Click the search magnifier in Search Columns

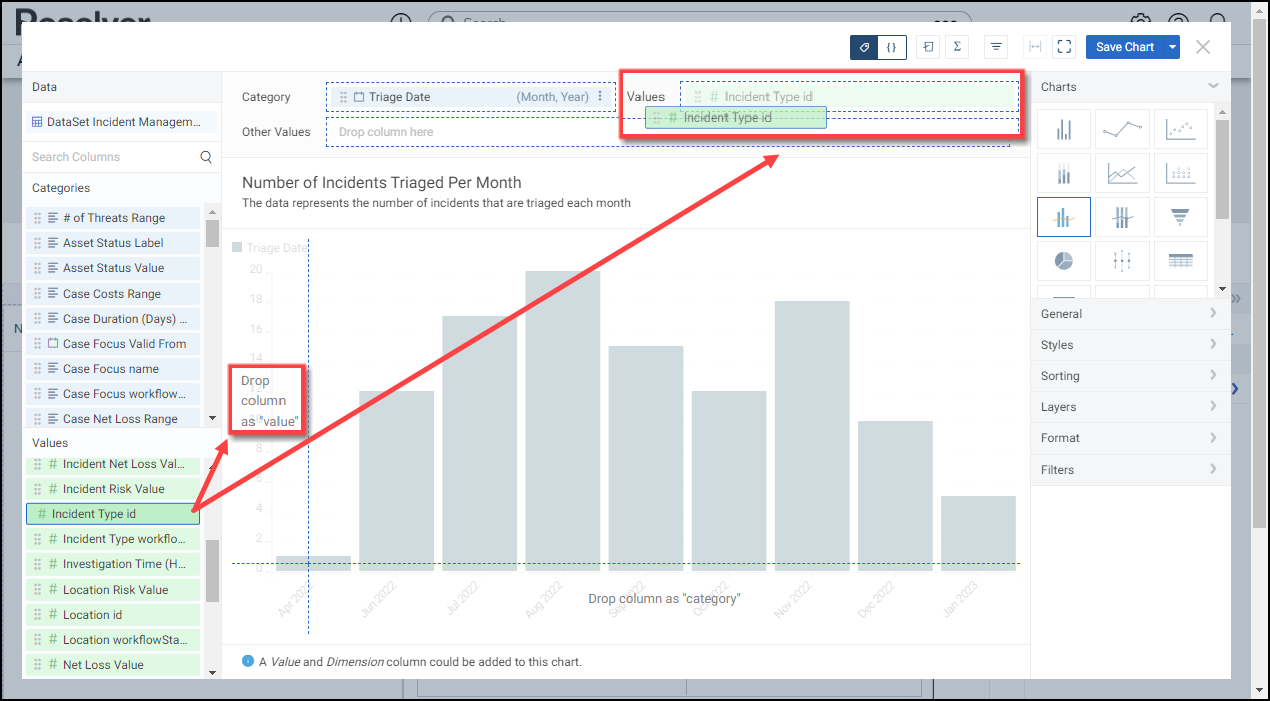tap(206, 157)
